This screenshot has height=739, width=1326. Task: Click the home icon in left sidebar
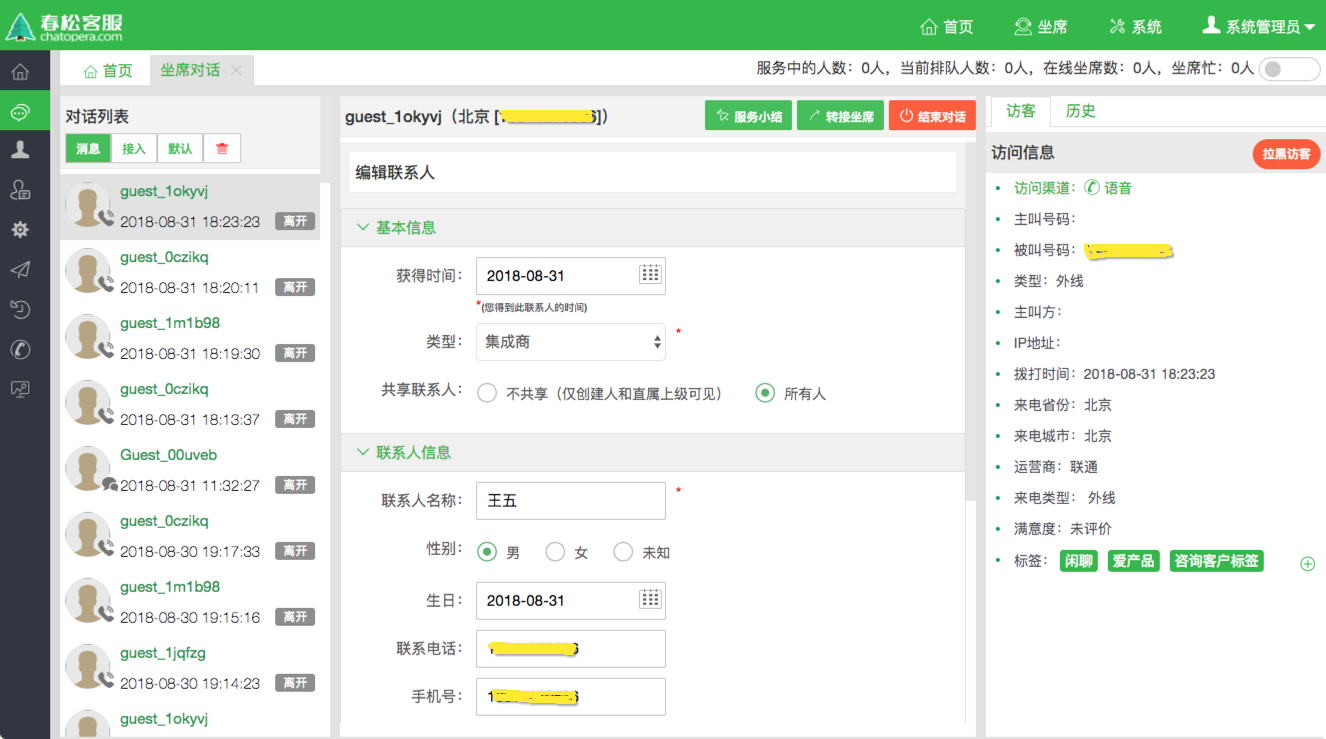tap(20, 72)
